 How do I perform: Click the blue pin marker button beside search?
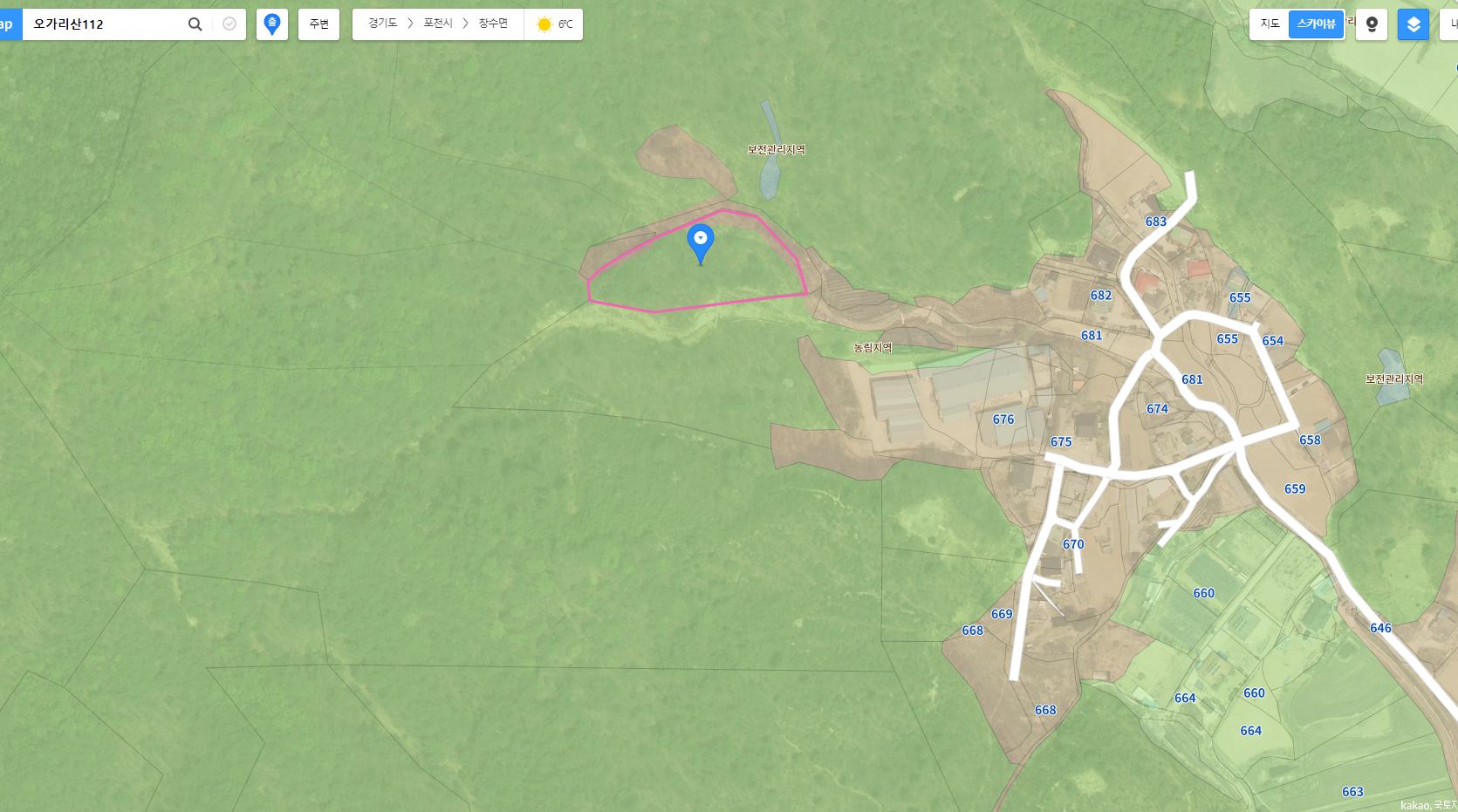coord(272,24)
